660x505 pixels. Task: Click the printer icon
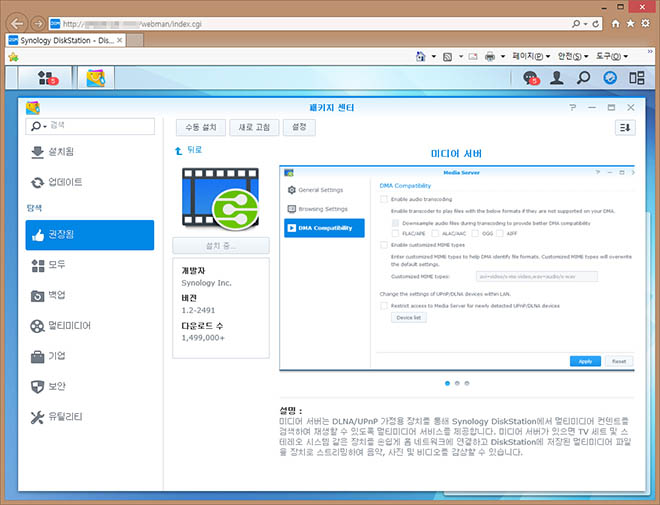pos(490,56)
